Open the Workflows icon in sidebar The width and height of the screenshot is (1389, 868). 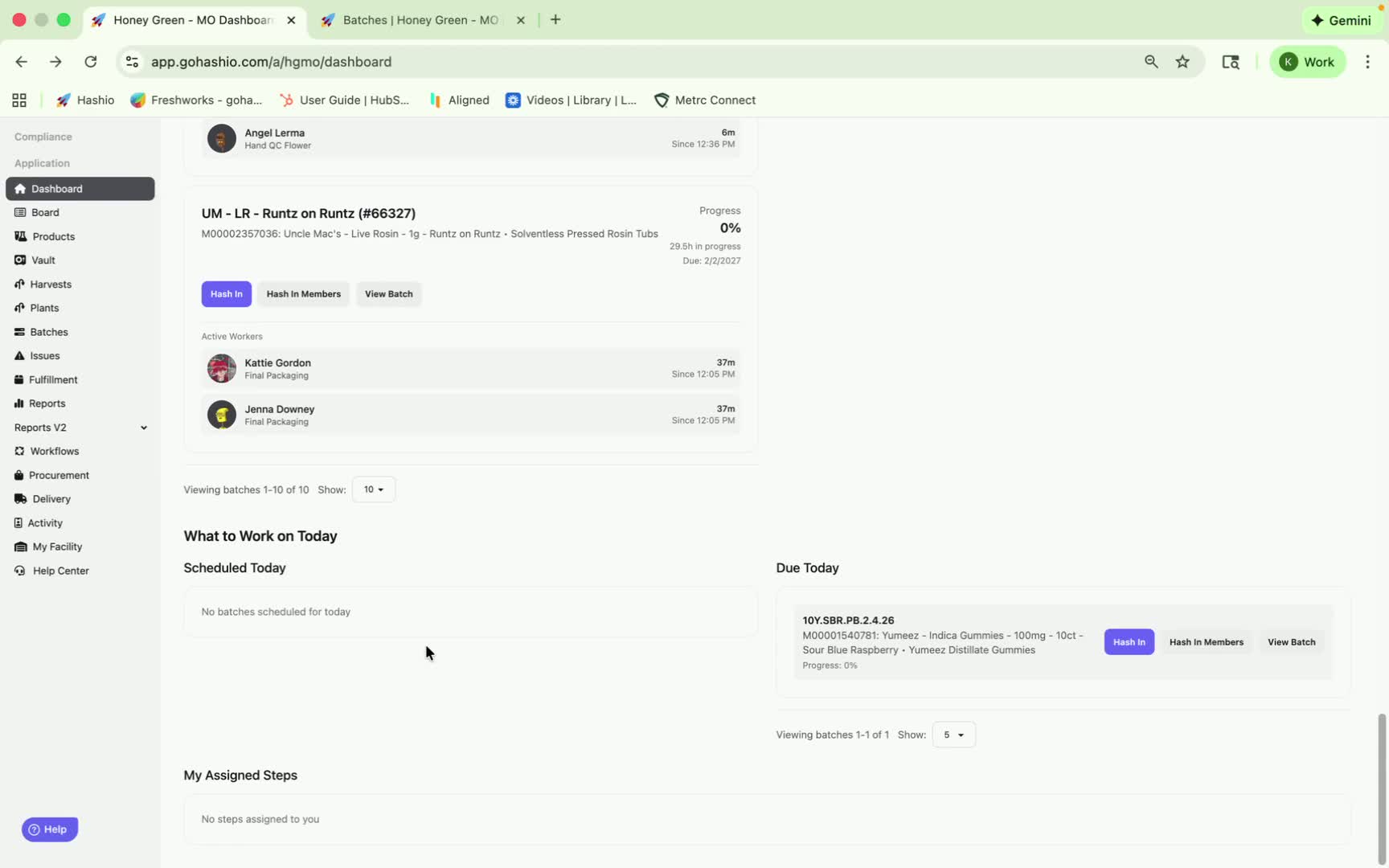(x=19, y=452)
